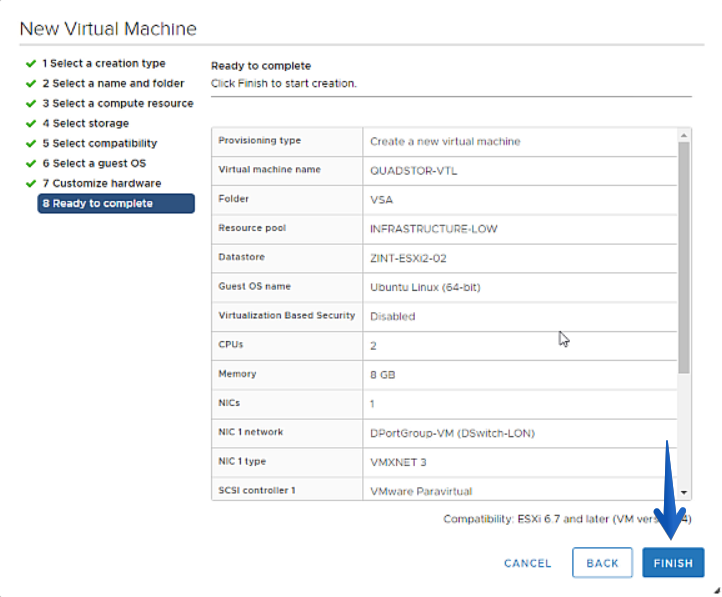Click the dialog resize grip in bottom corner
Image resolution: width=722 pixels, height=597 pixels.
click(x=716, y=591)
